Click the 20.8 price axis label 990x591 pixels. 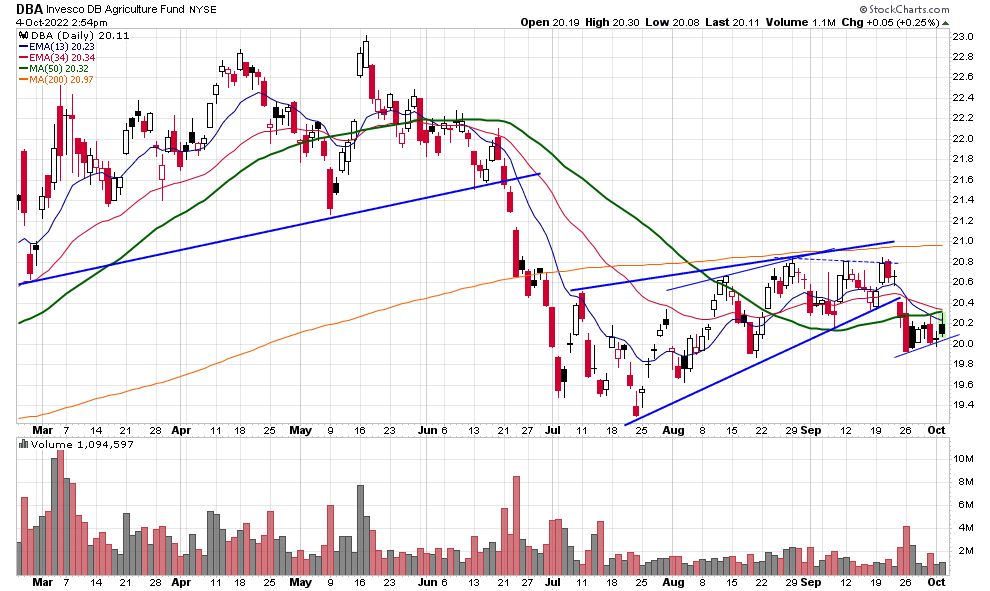coord(963,262)
